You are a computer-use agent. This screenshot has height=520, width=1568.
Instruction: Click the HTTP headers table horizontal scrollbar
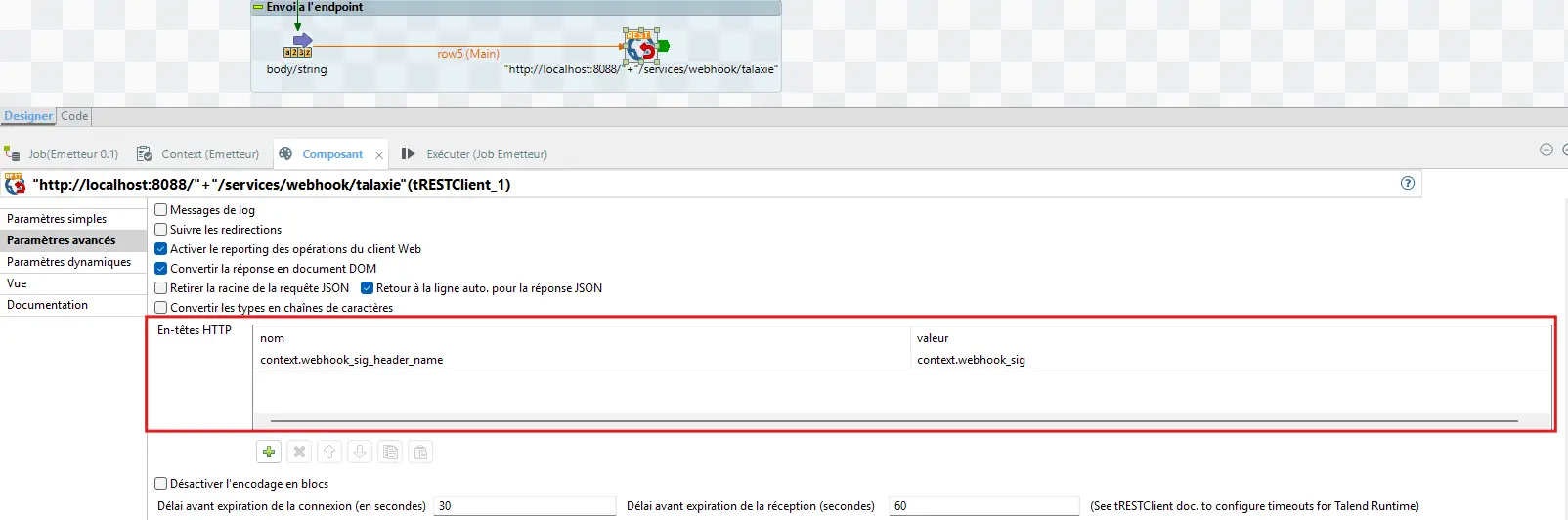click(894, 421)
